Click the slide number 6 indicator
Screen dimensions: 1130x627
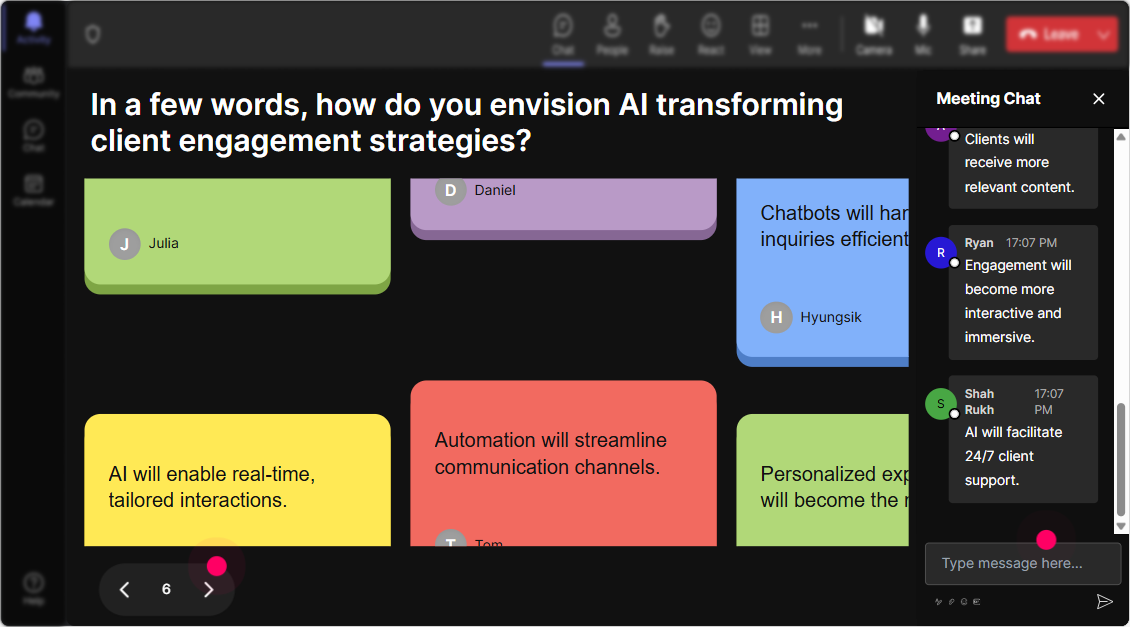166,590
